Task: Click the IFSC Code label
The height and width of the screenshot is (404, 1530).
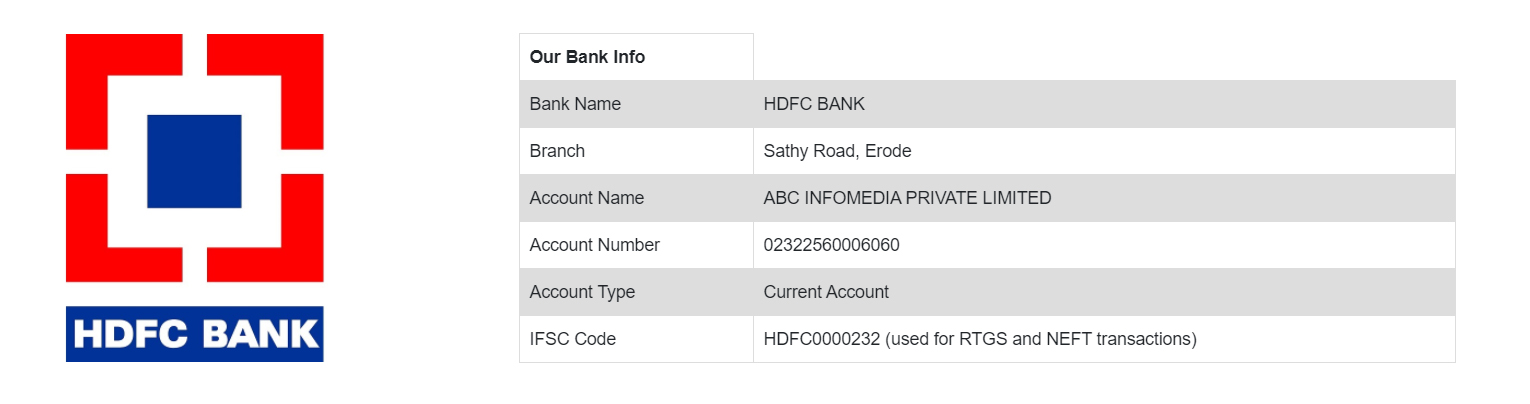Action: [573, 339]
